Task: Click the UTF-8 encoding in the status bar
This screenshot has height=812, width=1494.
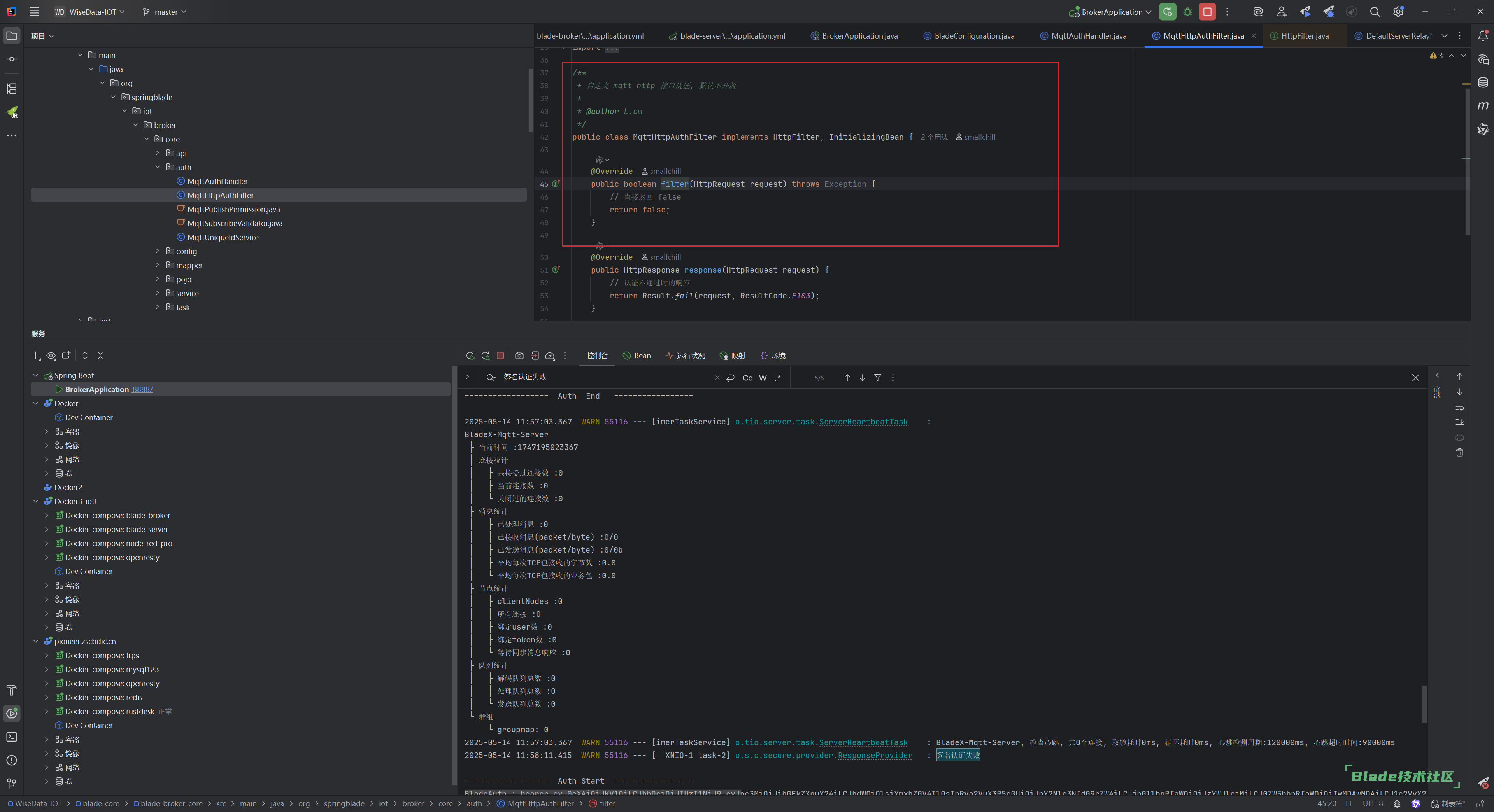Action: (1373, 803)
